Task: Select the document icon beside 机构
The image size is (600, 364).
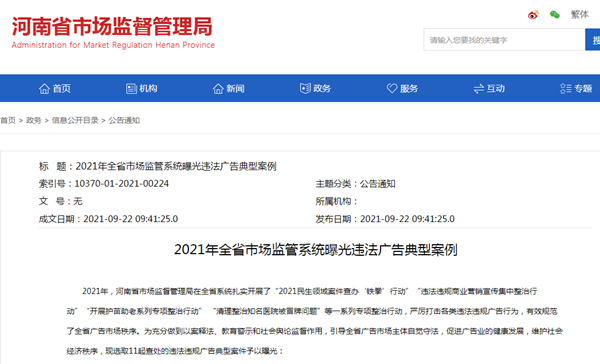Action: (131, 89)
